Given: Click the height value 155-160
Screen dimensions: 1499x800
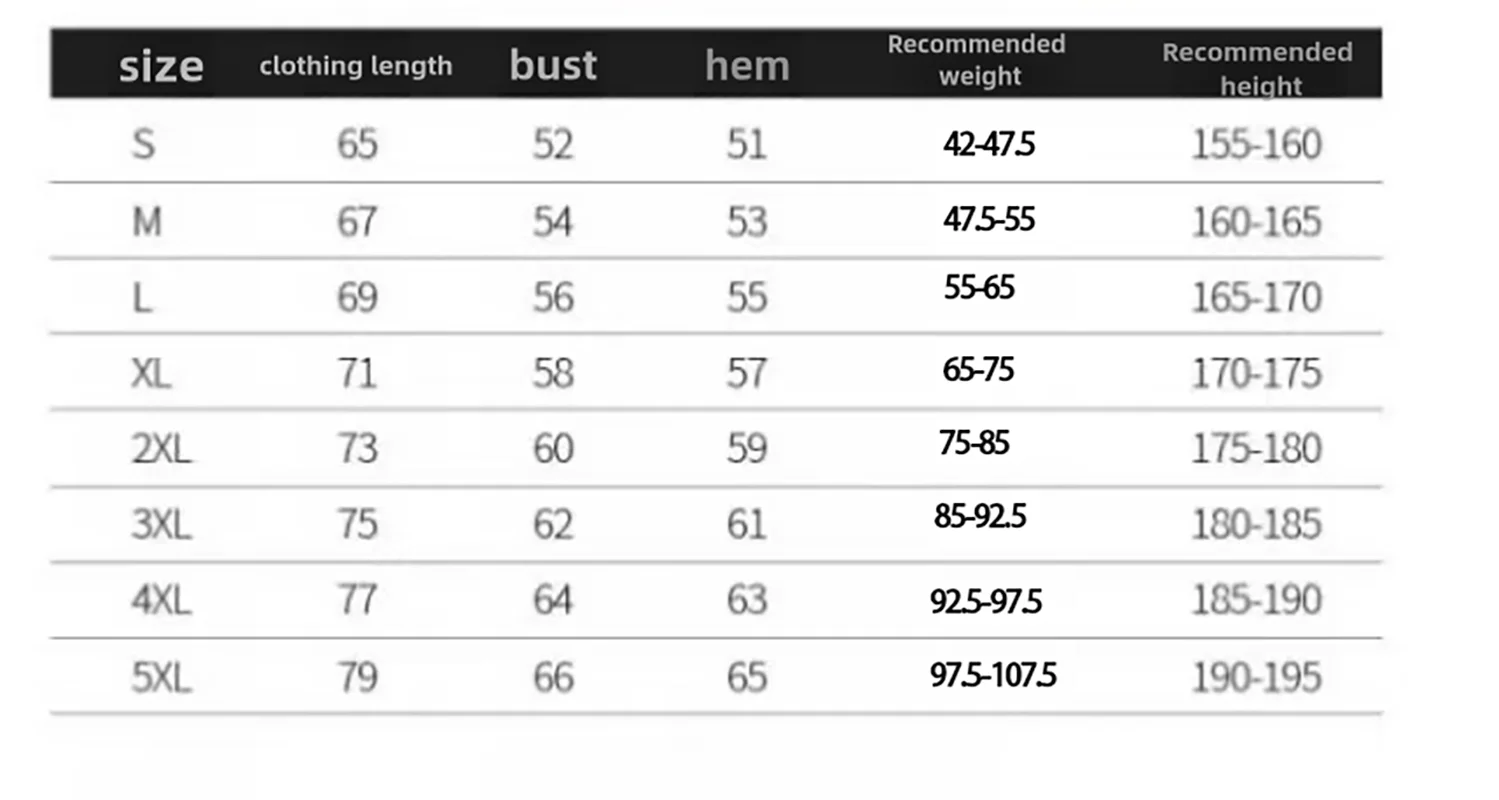Looking at the screenshot, I should 1257,144.
